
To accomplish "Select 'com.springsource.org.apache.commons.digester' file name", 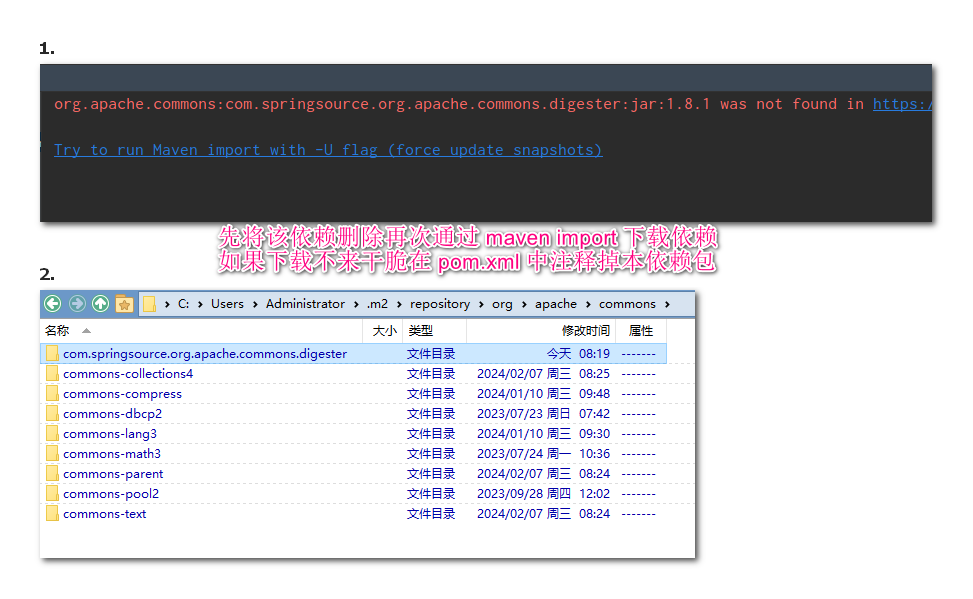I will tap(205, 354).
